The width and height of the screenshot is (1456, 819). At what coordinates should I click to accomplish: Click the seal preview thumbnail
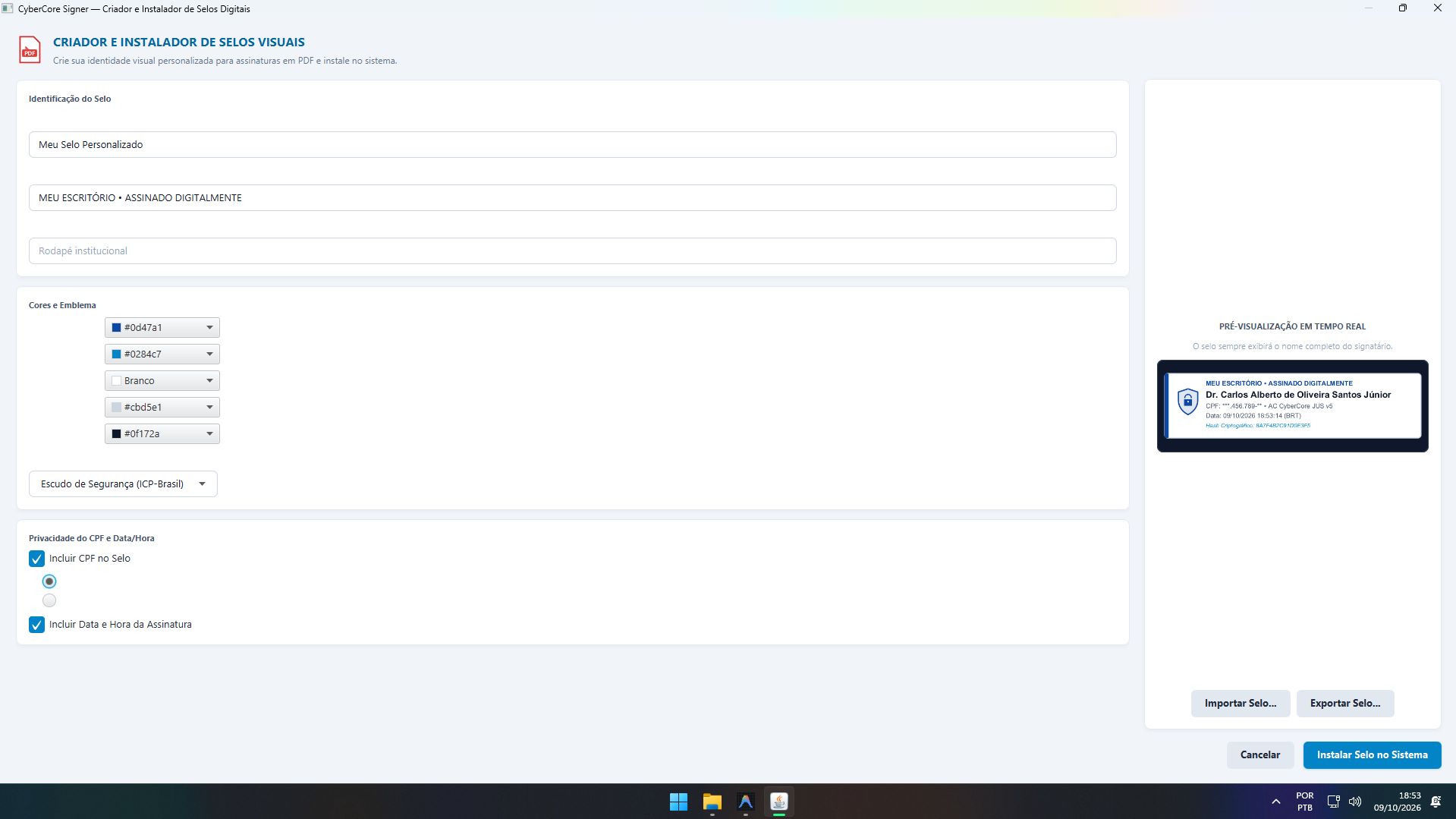coord(1292,406)
